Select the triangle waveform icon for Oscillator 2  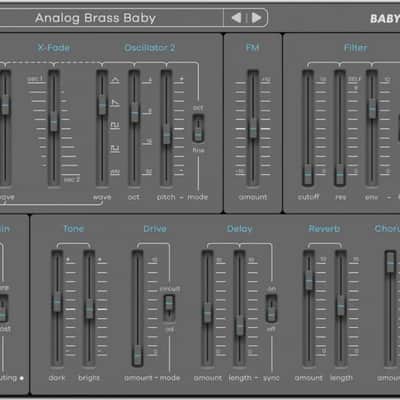coord(115,80)
